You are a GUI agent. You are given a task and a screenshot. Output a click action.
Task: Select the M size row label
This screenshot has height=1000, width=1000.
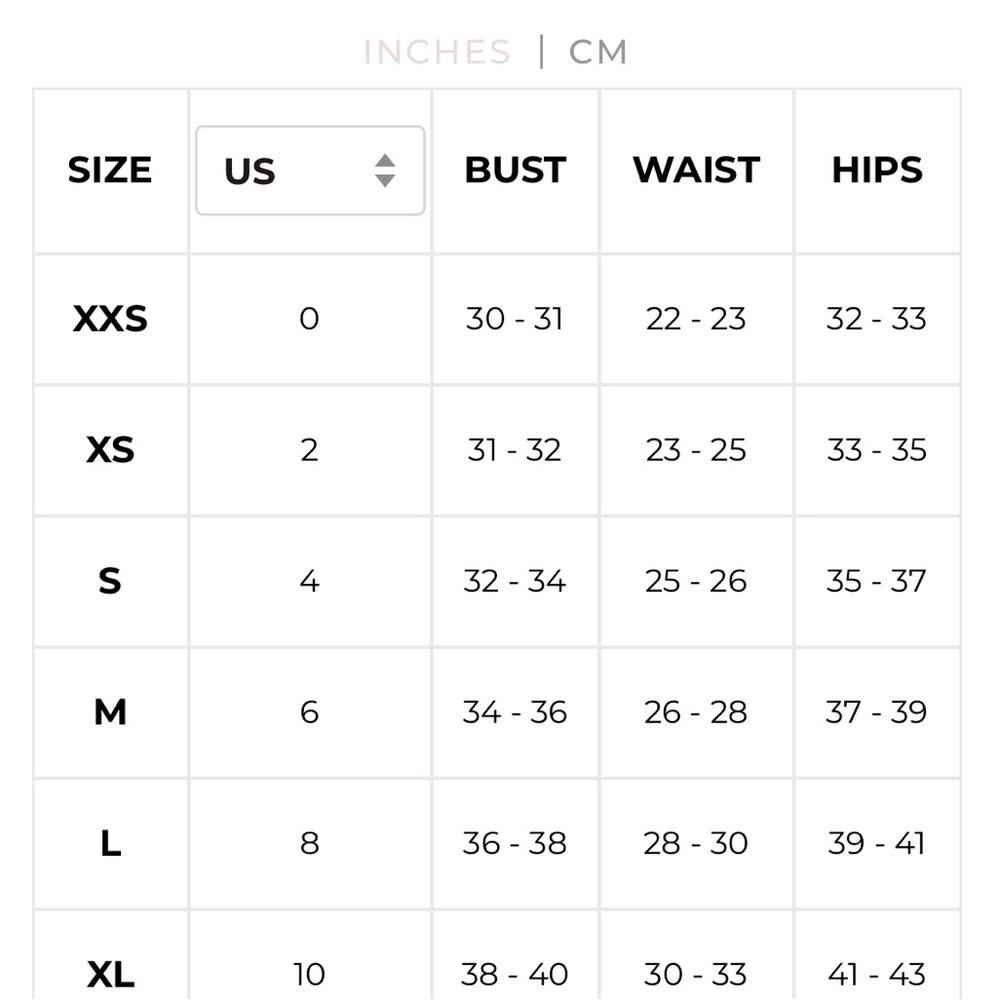coord(110,712)
